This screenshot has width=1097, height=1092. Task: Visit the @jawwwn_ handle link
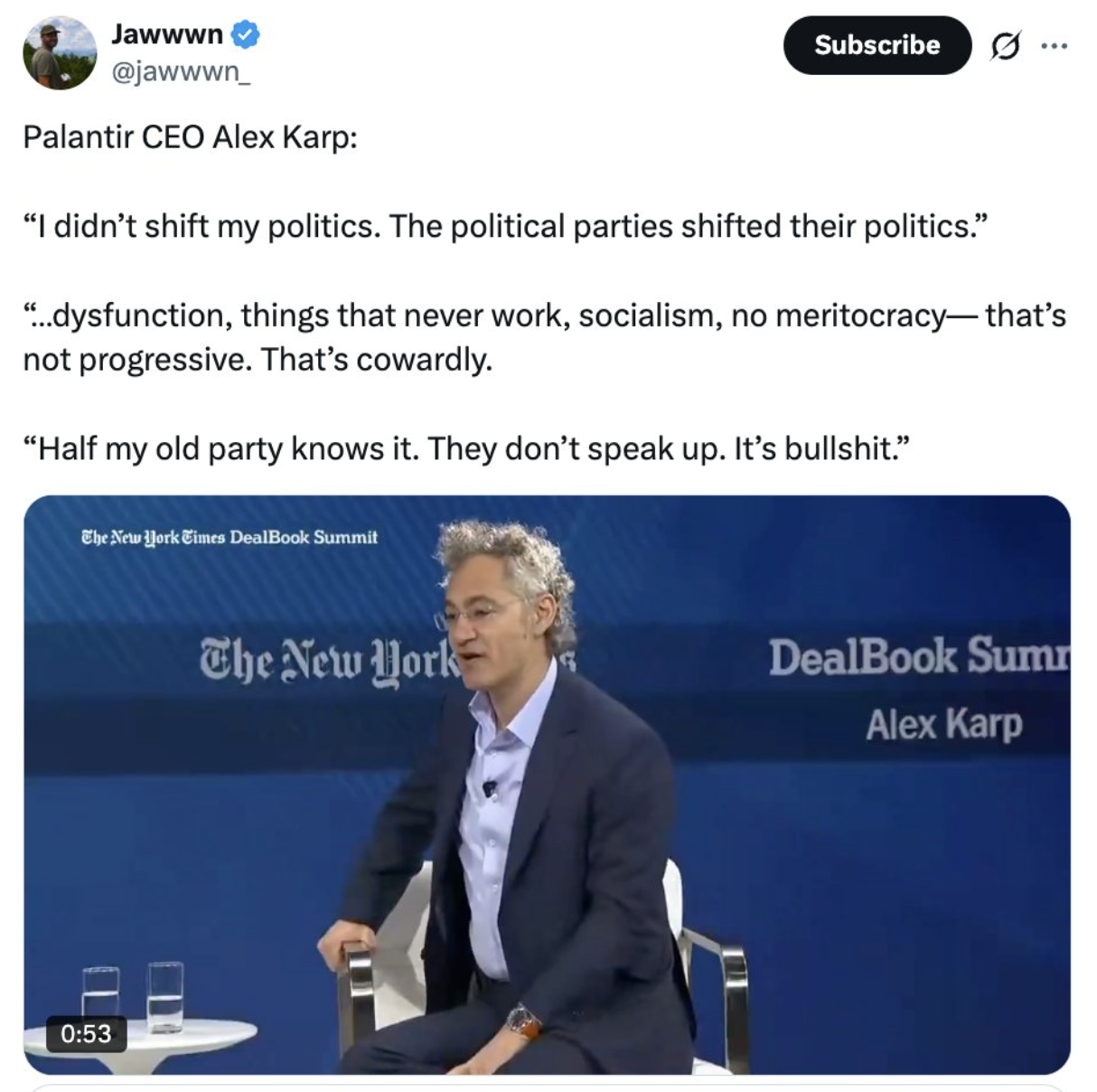[x=181, y=71]
